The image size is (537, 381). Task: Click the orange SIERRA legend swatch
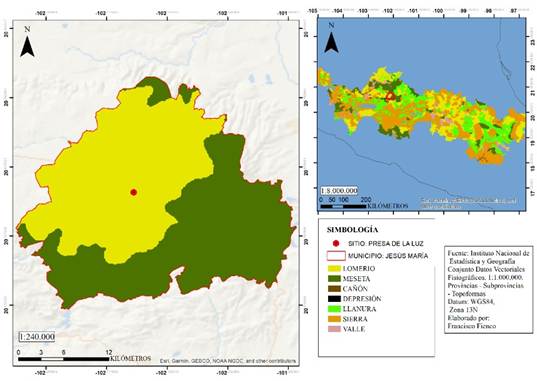point(334,319)
